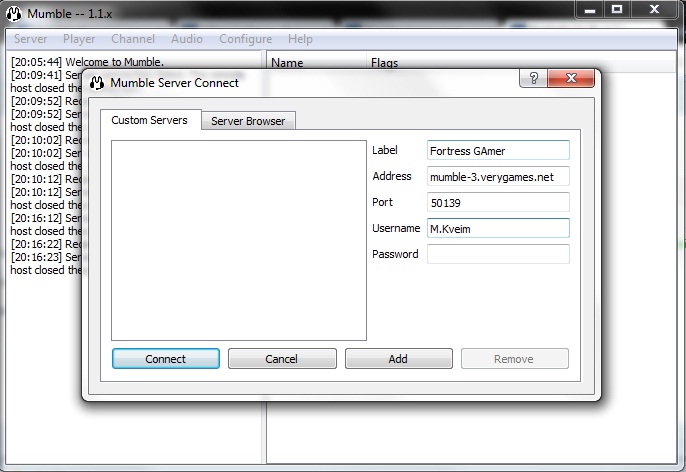Open the Server menu
686x472 pixels.
(x=30, y=39)
